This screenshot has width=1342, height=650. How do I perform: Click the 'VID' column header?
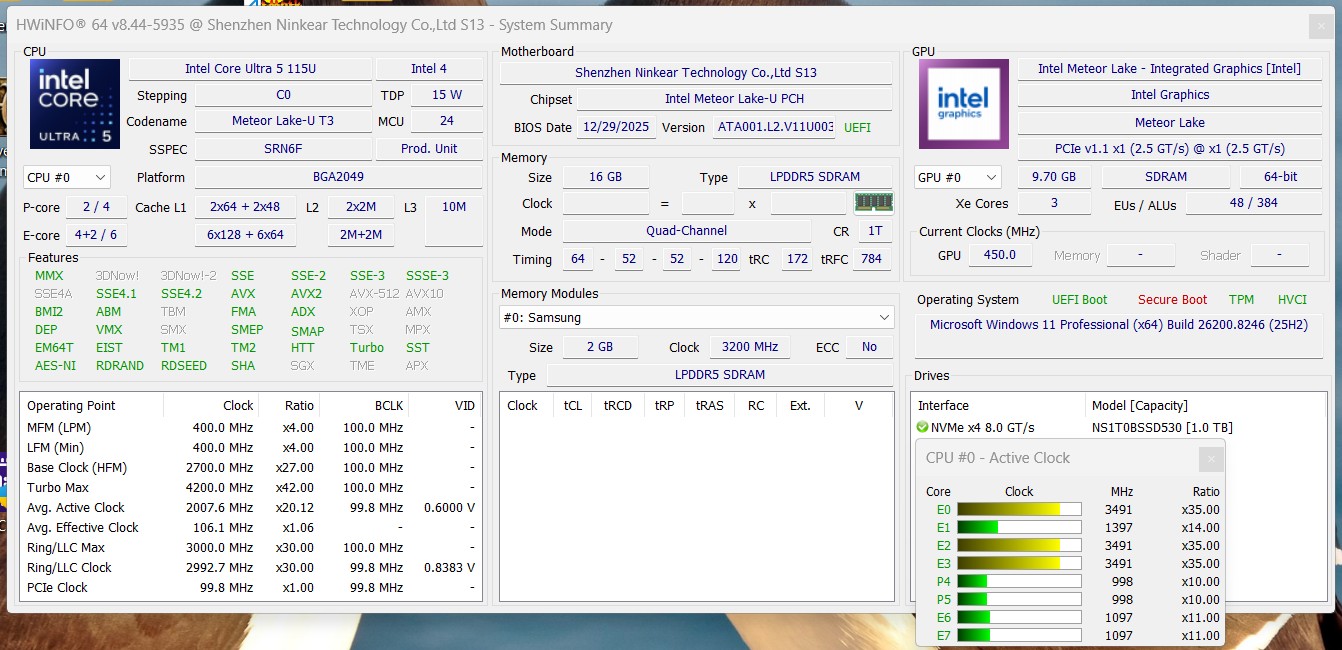(x=445, y=406)
